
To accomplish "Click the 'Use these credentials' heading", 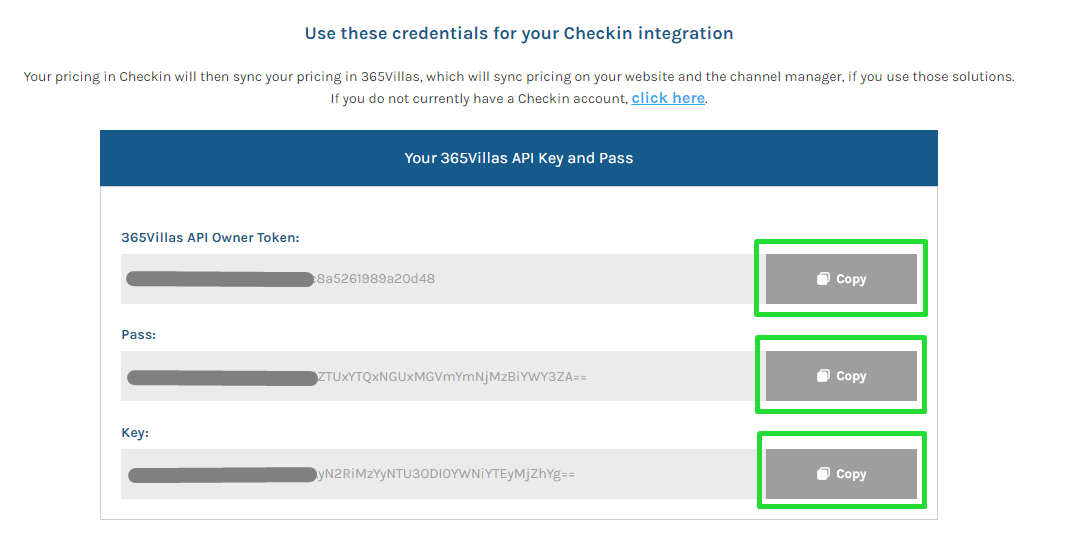I will (x=519, y=34).
